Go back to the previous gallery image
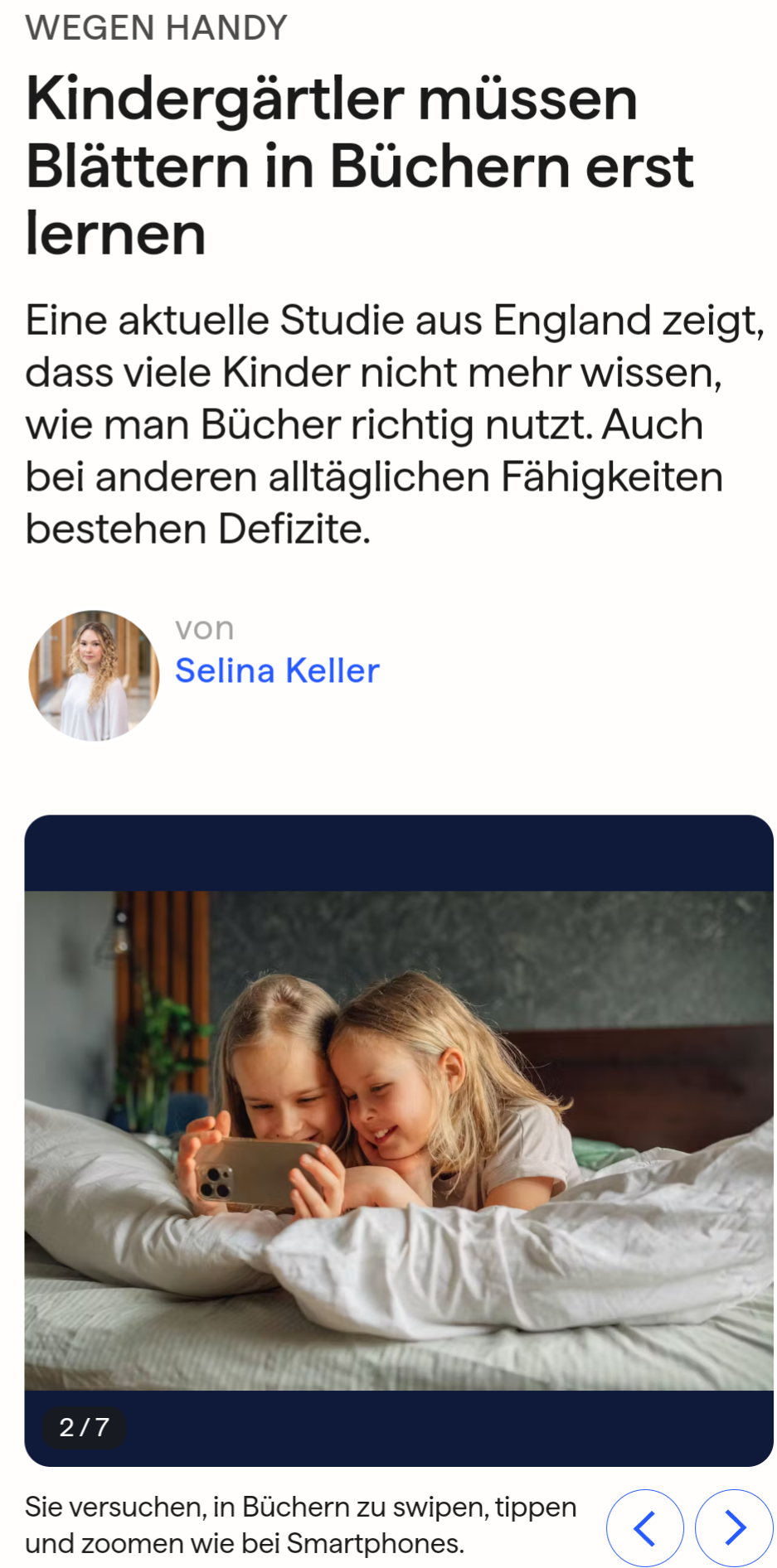The image size is (777, 1568). [645, 1527]
